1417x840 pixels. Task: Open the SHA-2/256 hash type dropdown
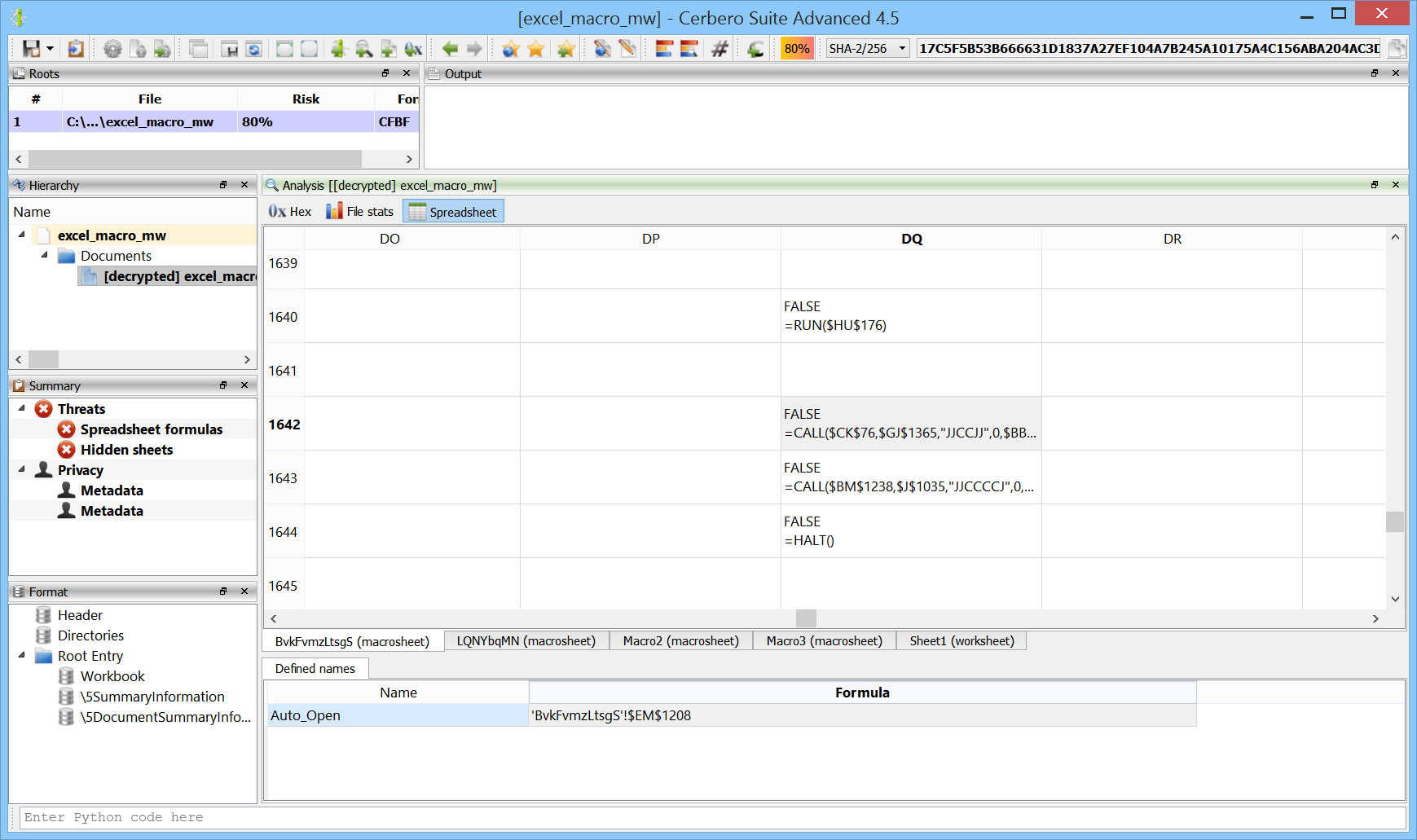(867, 49)
